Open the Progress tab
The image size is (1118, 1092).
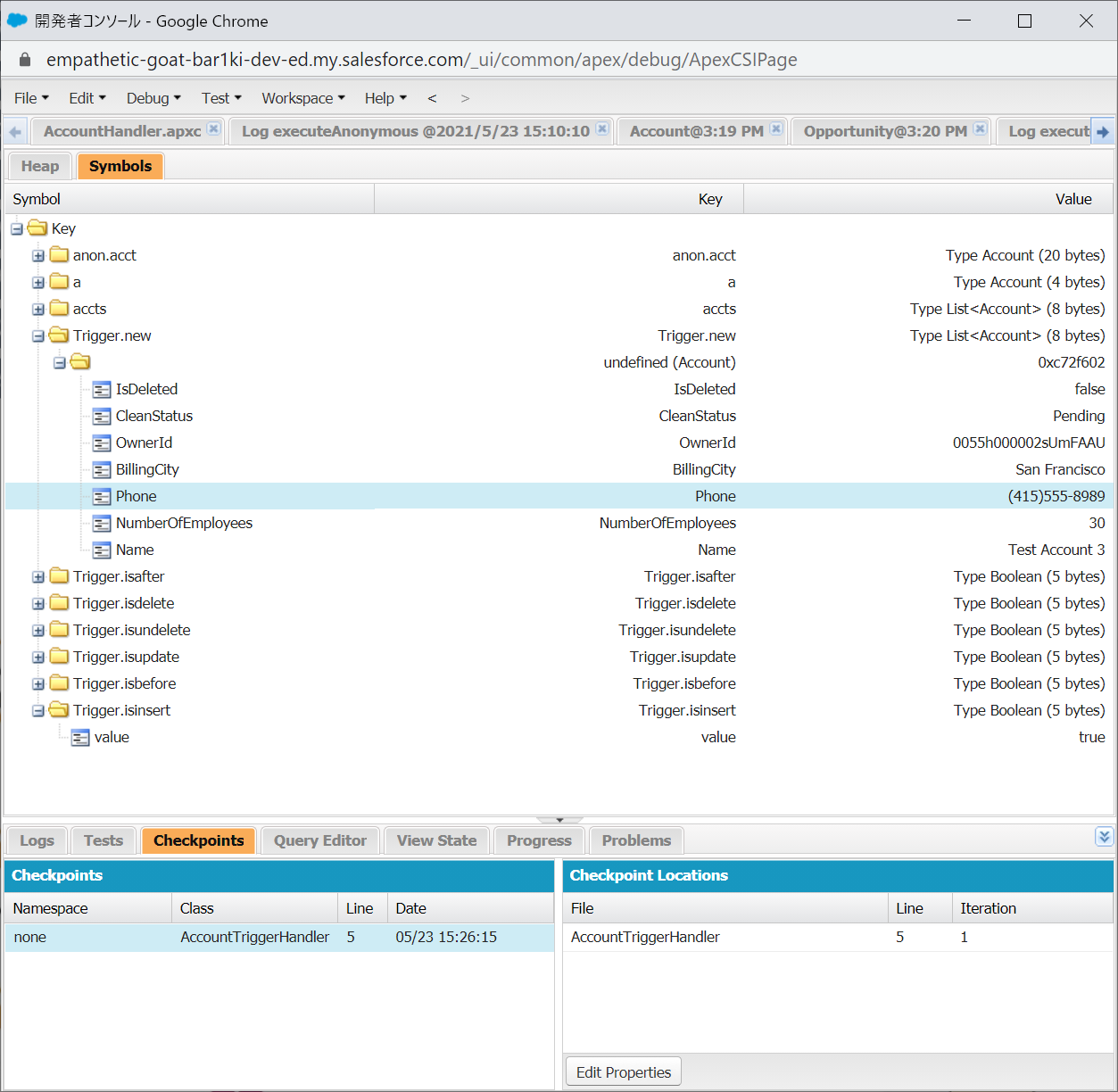coord(539,840)
